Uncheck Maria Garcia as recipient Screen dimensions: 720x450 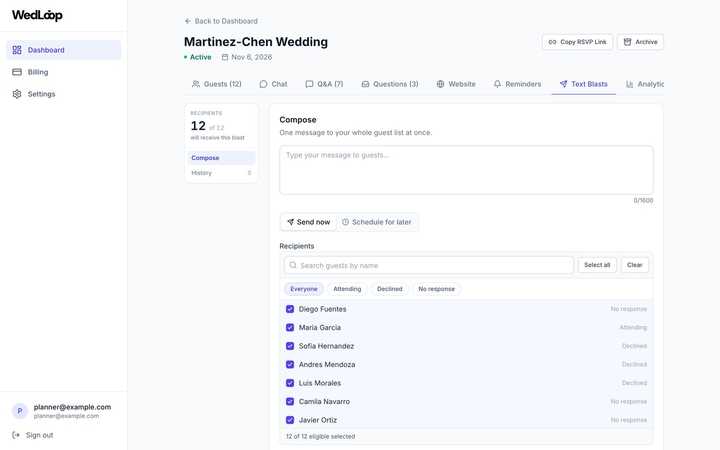290,327
